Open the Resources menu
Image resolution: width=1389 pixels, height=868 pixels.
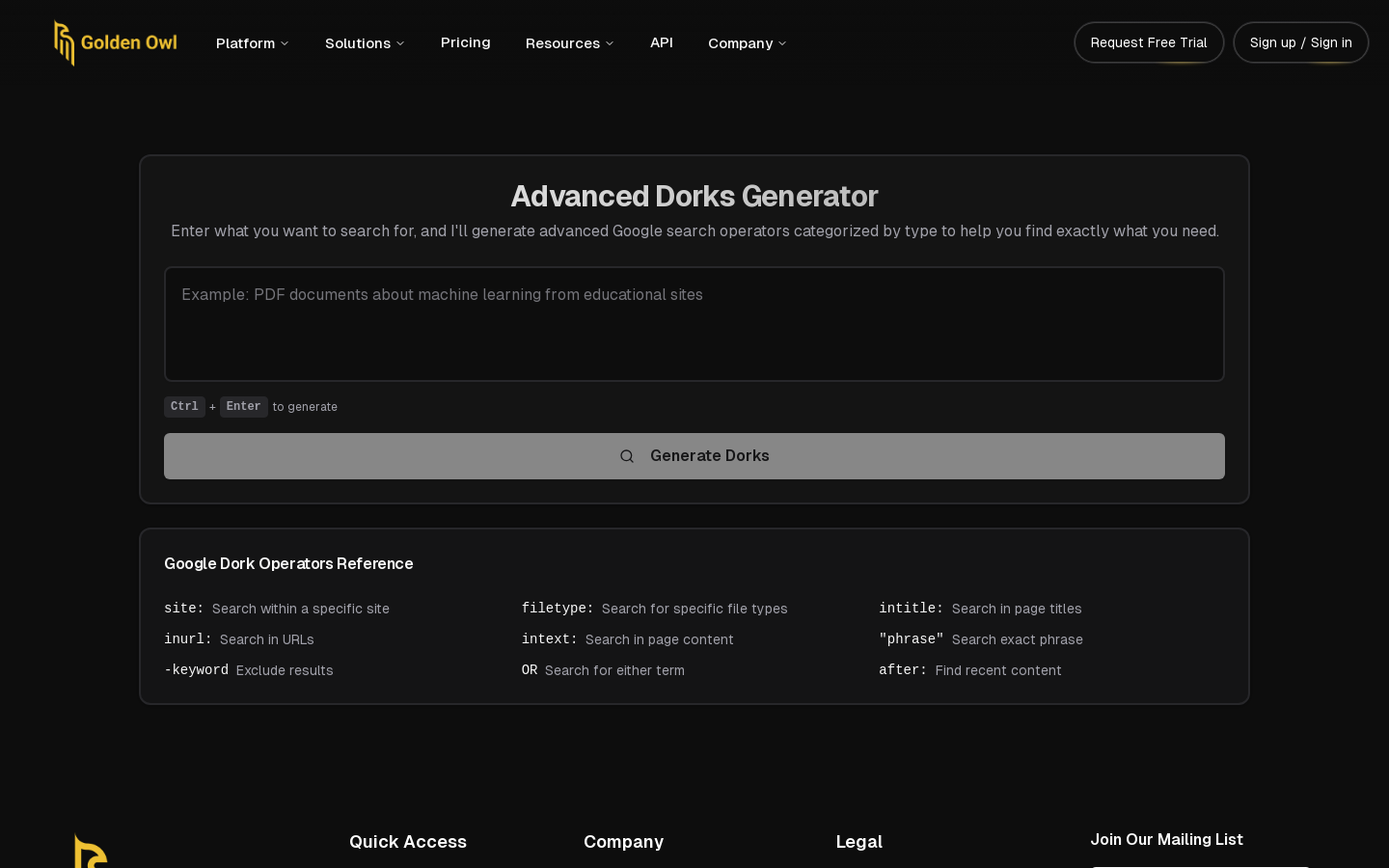pos(569,43)
